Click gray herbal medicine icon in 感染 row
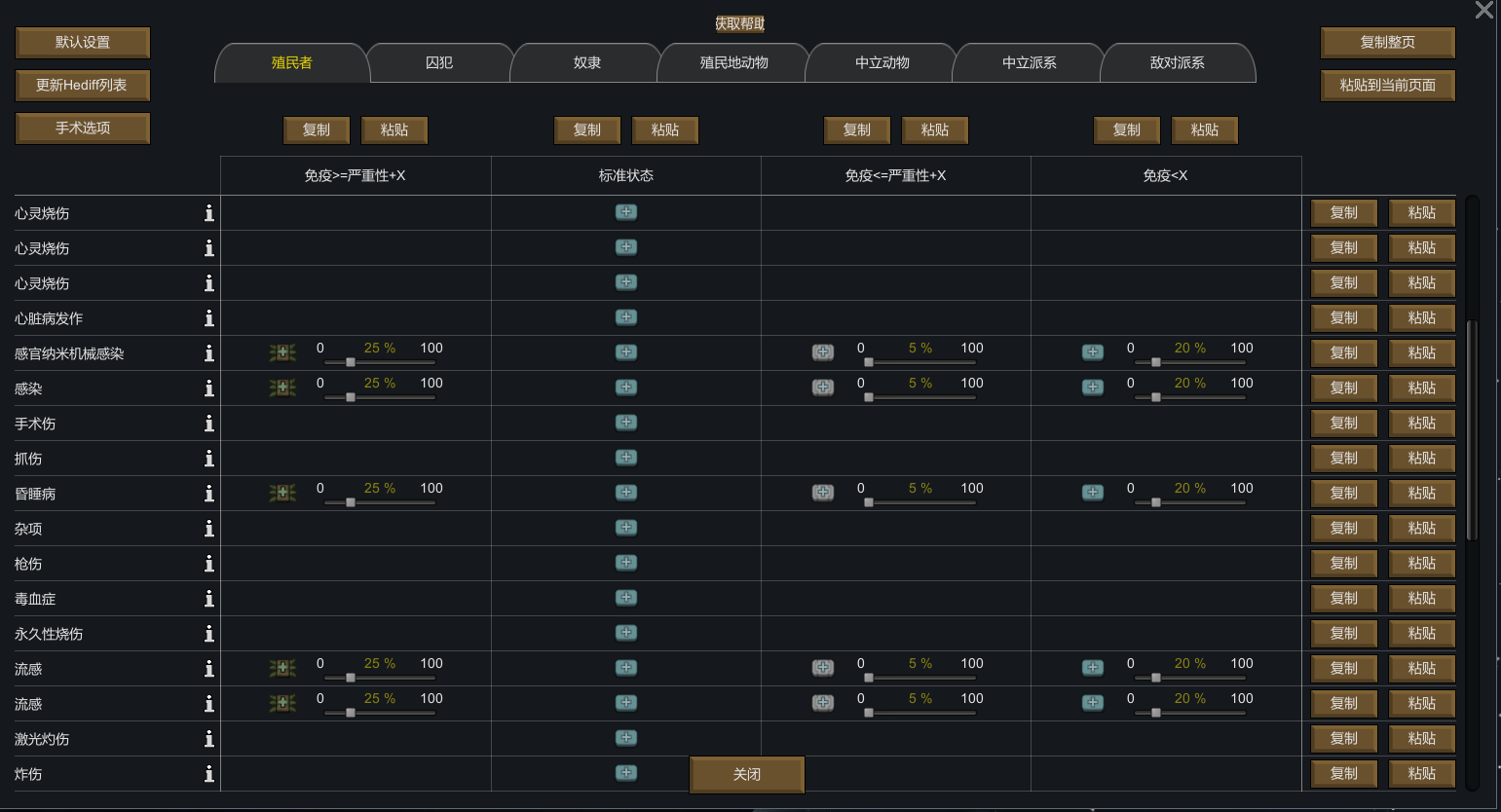The width and height of the screenshot is (1501, 812). pyautogui.click(x=823, y=388)
